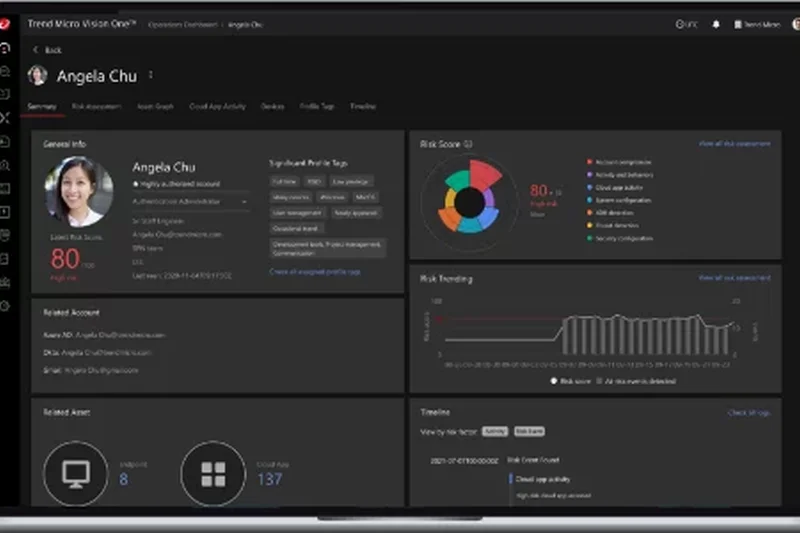Click the Check all logs link

click(749, 413)
